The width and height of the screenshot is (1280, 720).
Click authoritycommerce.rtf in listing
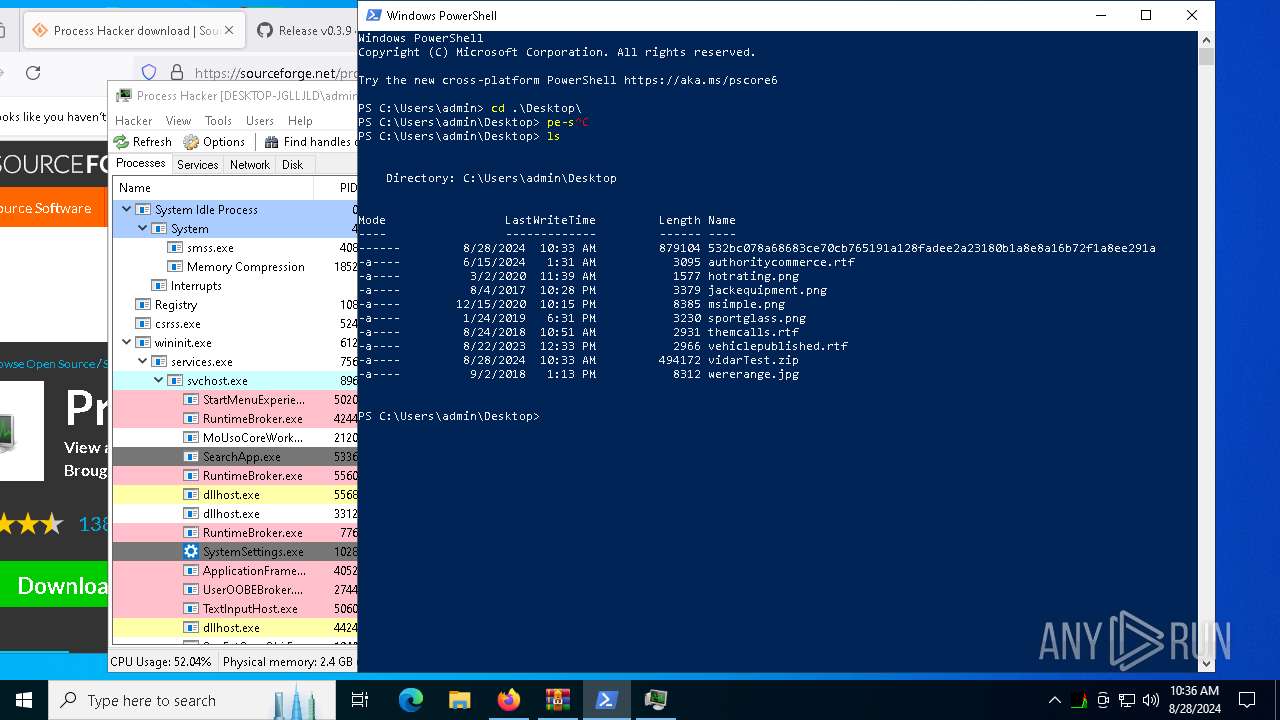pyautogui.click(x=781, y=262)
